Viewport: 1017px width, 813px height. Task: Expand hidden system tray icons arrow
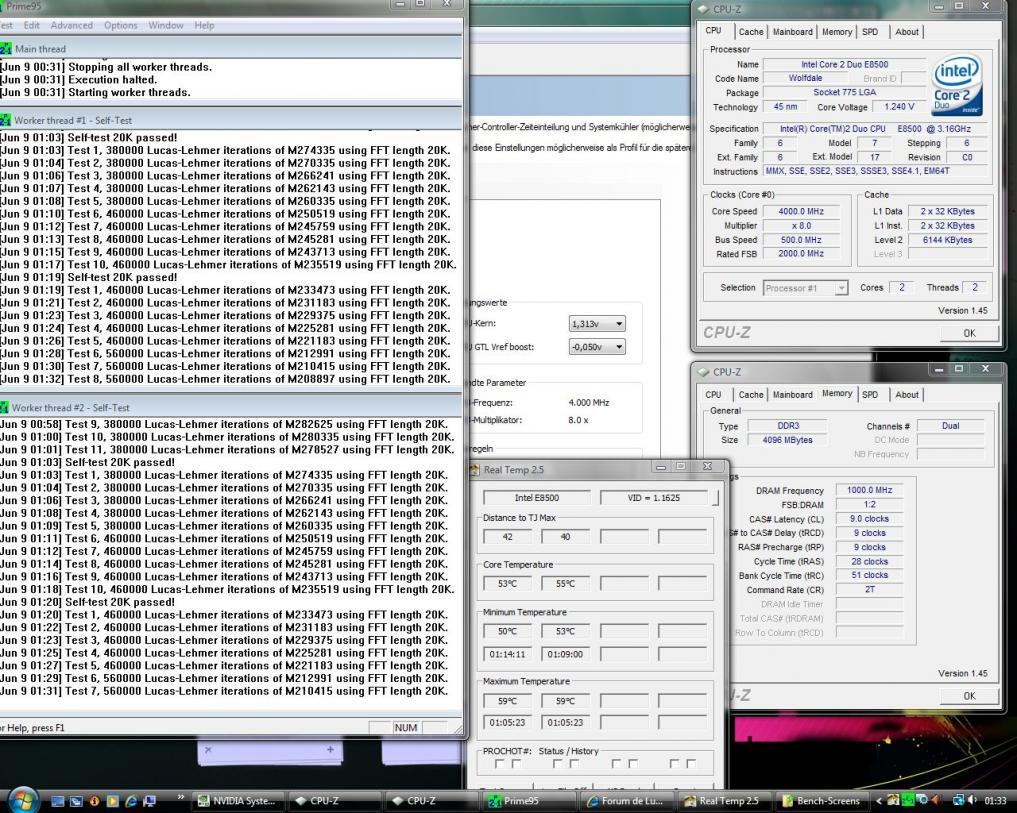point(878,800)
